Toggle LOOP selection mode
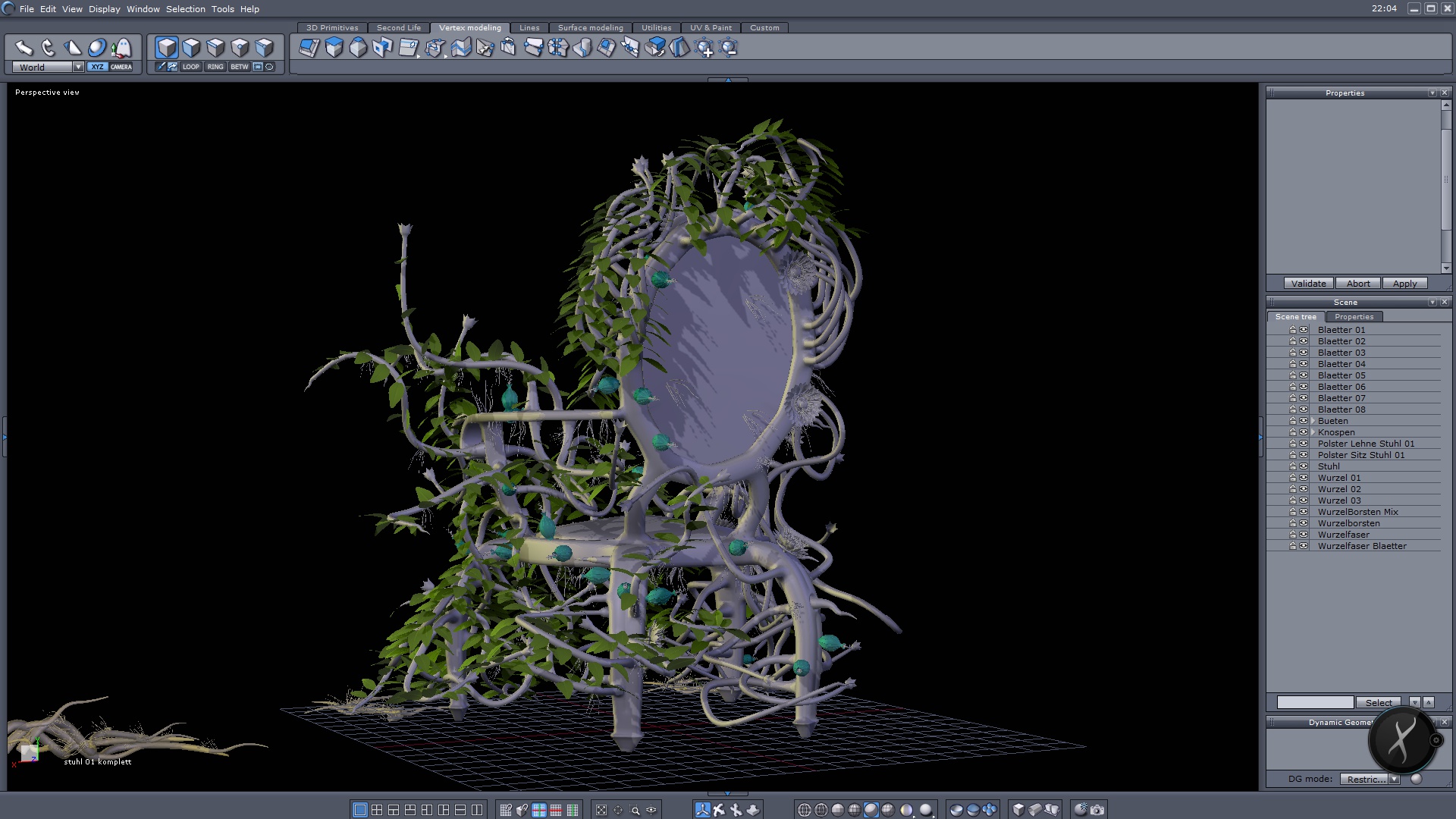Image resolution: width=1456 pixels, height=819 pixels. (x=190, y=67)
